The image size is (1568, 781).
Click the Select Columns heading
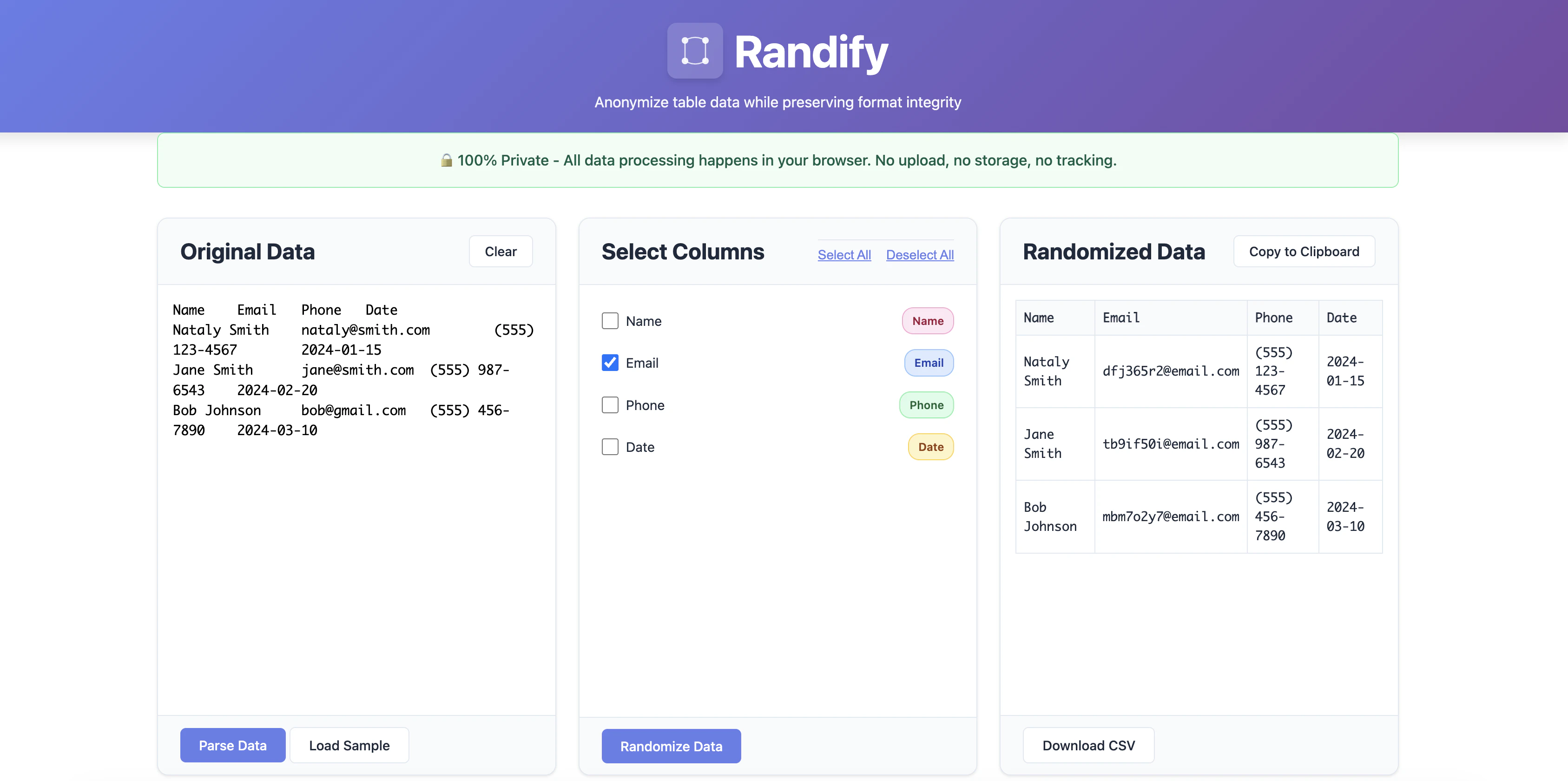click(682, 252)
